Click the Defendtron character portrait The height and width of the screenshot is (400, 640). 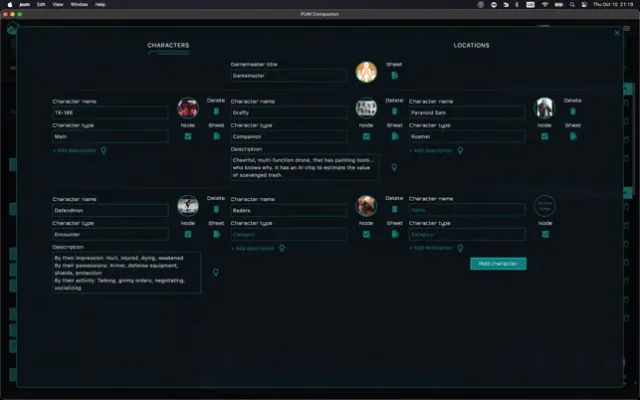[x=188, y=205]
